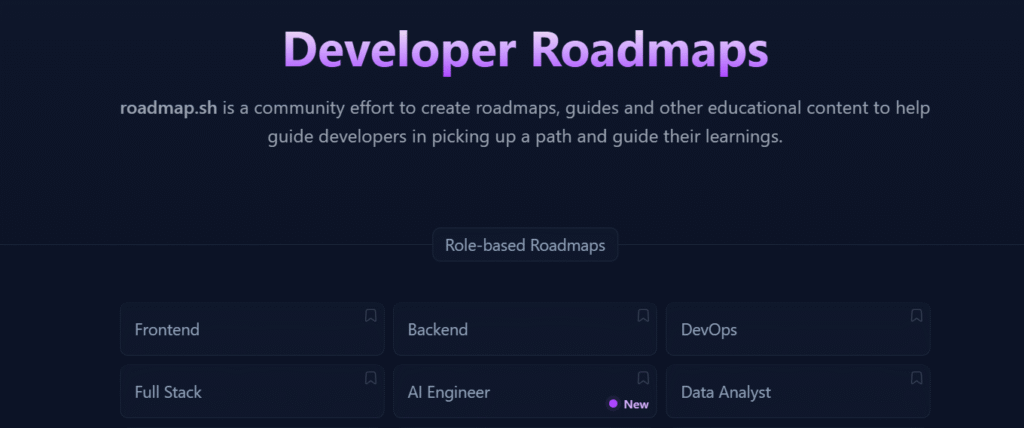Bookmark the DevOps roadmap
This screenshot has height=428, width=1024.
916,316
